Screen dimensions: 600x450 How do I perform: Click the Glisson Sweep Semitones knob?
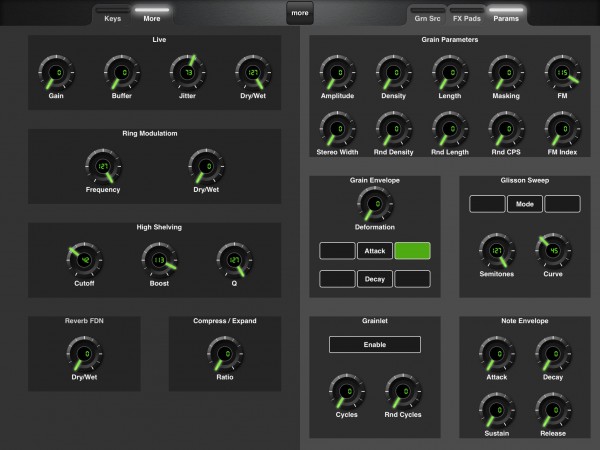(497, 251)
